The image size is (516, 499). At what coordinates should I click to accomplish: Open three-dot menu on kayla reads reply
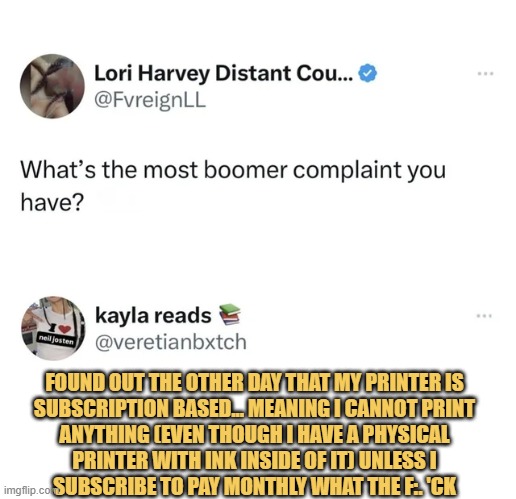click(484, 316)
